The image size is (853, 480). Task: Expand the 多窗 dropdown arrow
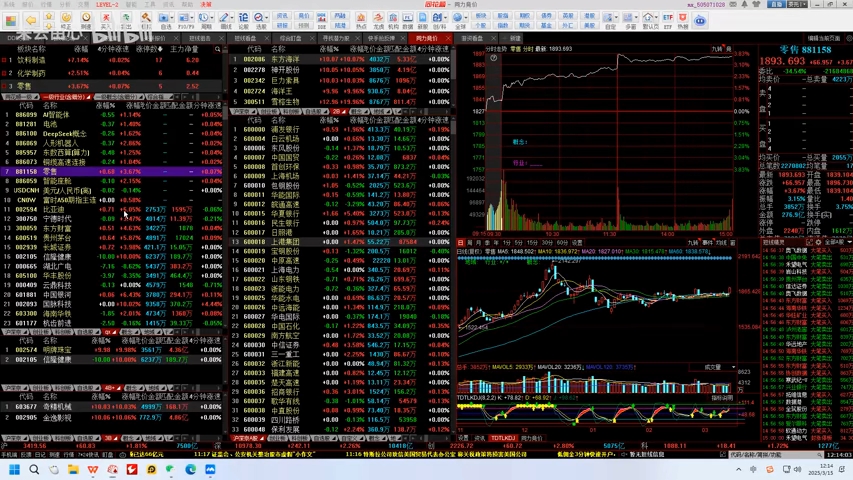pyautogui.click(x=636, y=18)
